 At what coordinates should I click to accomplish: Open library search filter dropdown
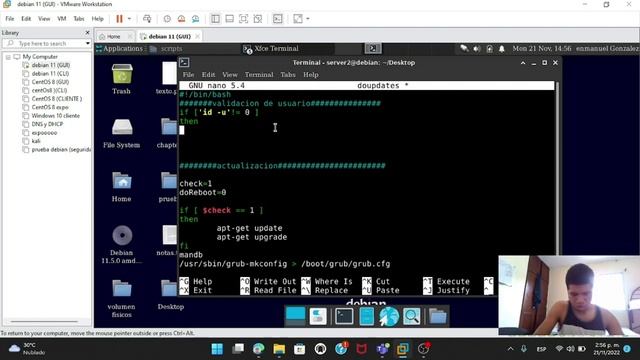87,43
